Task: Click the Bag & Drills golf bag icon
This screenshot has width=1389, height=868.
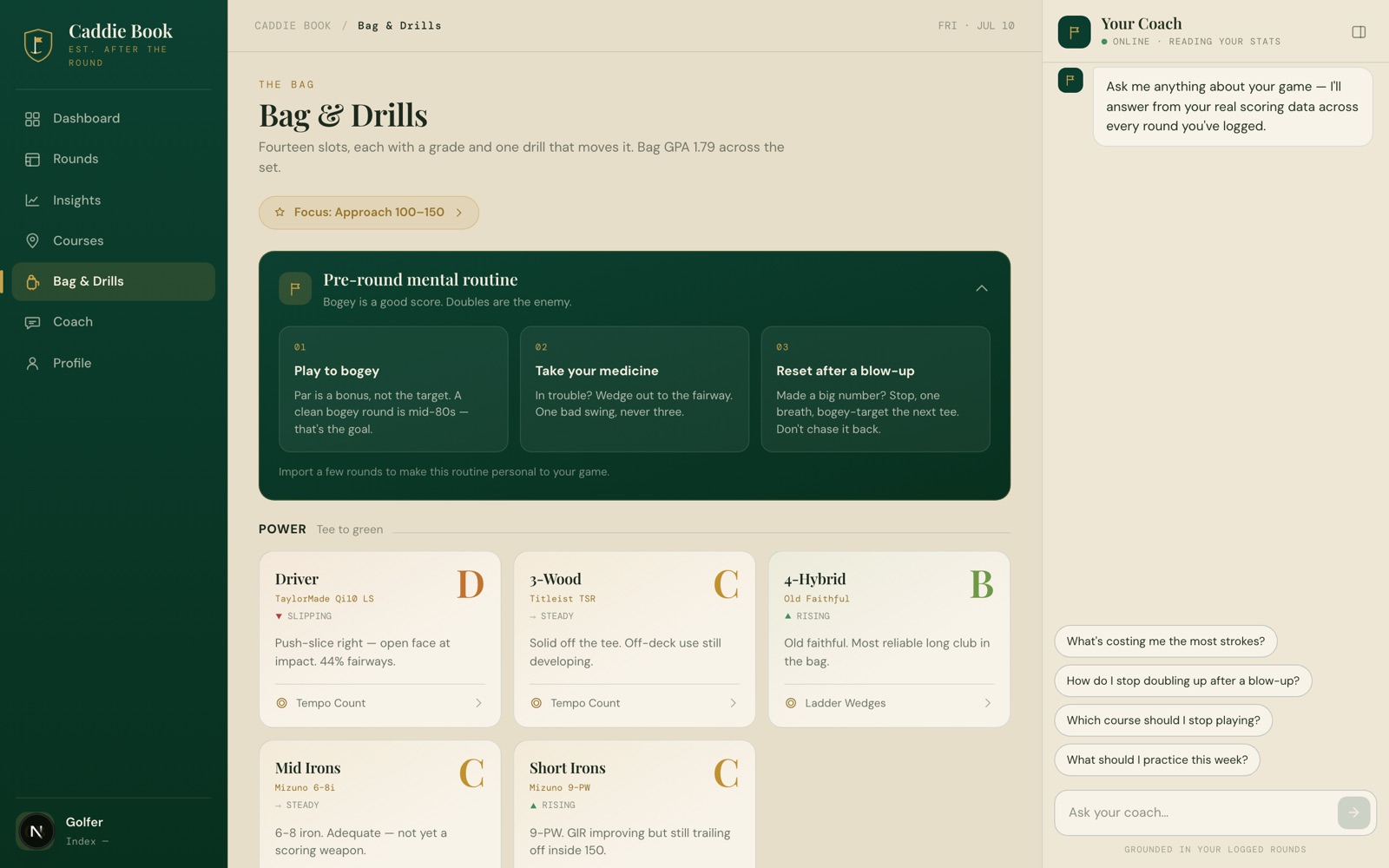Action: tap(32, 281)
